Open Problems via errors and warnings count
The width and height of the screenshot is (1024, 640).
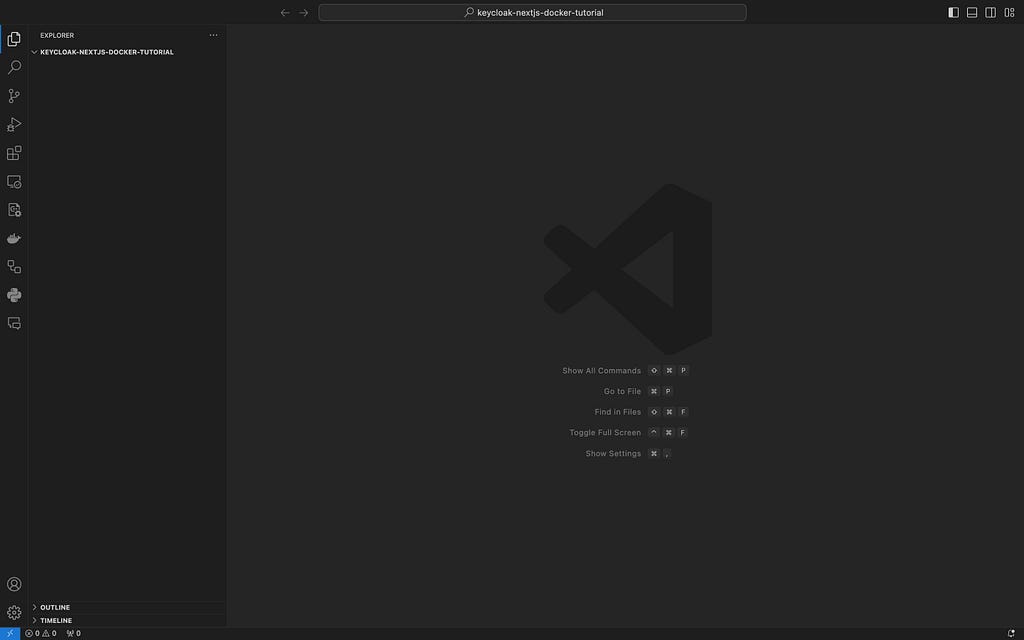click(x=40, y=633)
